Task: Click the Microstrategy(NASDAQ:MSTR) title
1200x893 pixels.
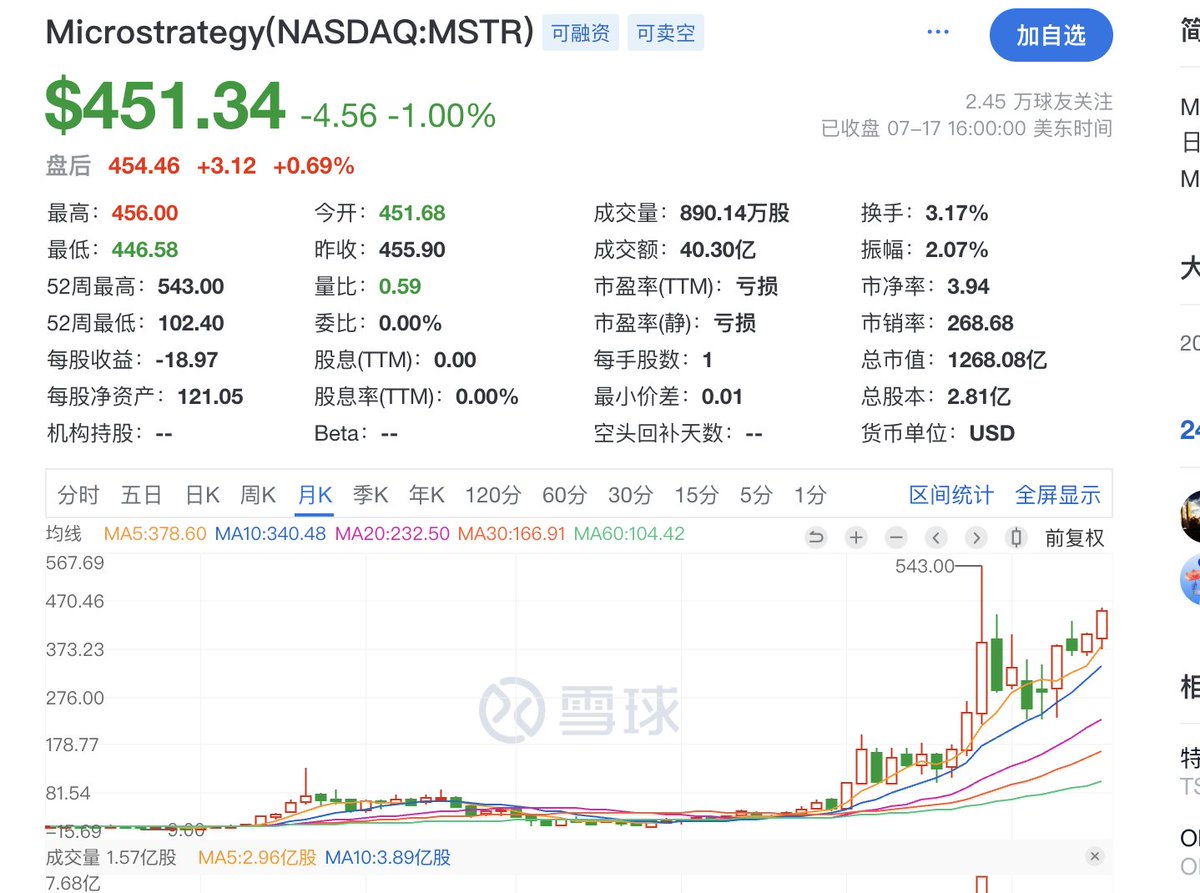Action: pyautogui.click(x=290, y=31)
